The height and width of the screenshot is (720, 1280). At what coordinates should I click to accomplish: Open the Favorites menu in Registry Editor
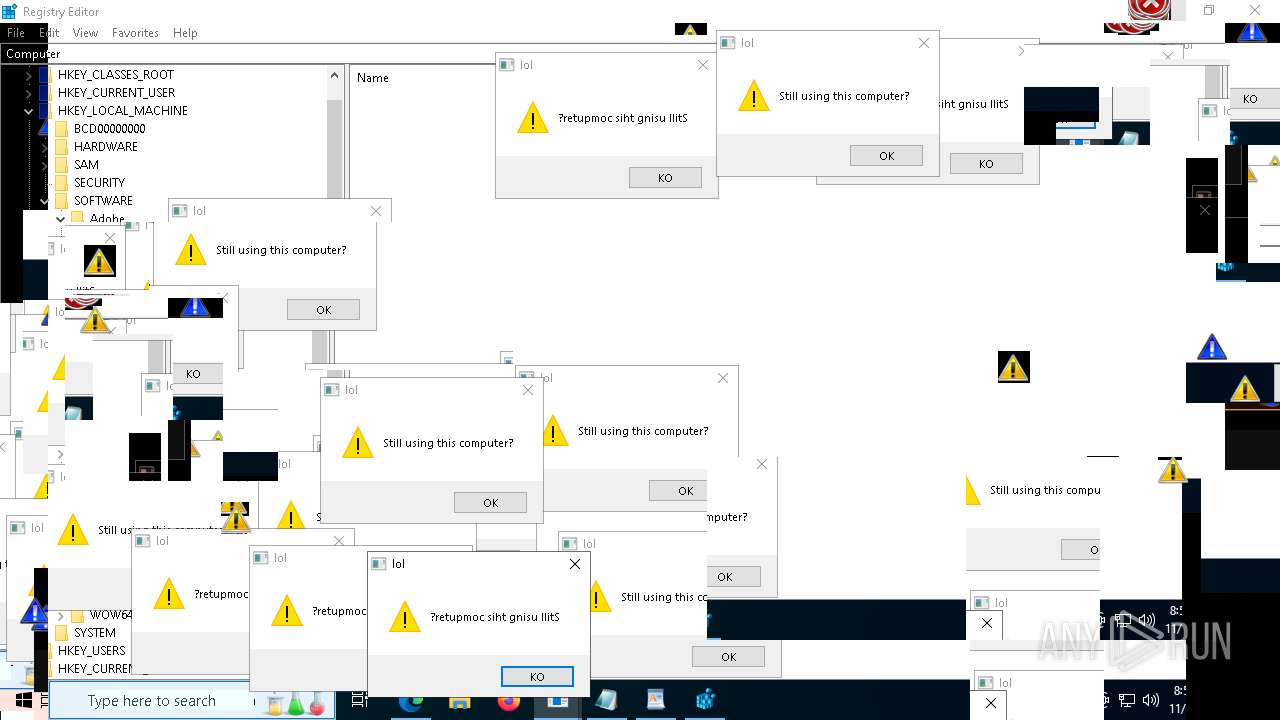click(x=135, y=33)
